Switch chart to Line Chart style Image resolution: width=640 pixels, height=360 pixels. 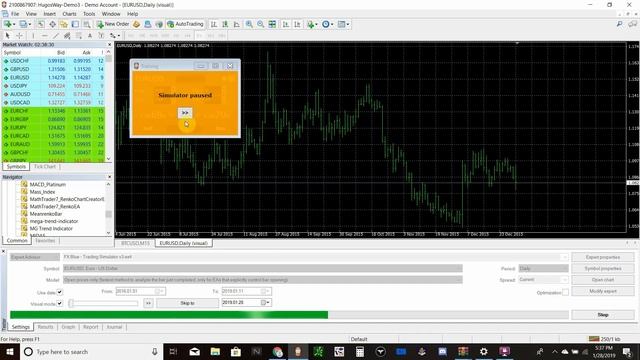pyautogui.click(x=236, y=24)
